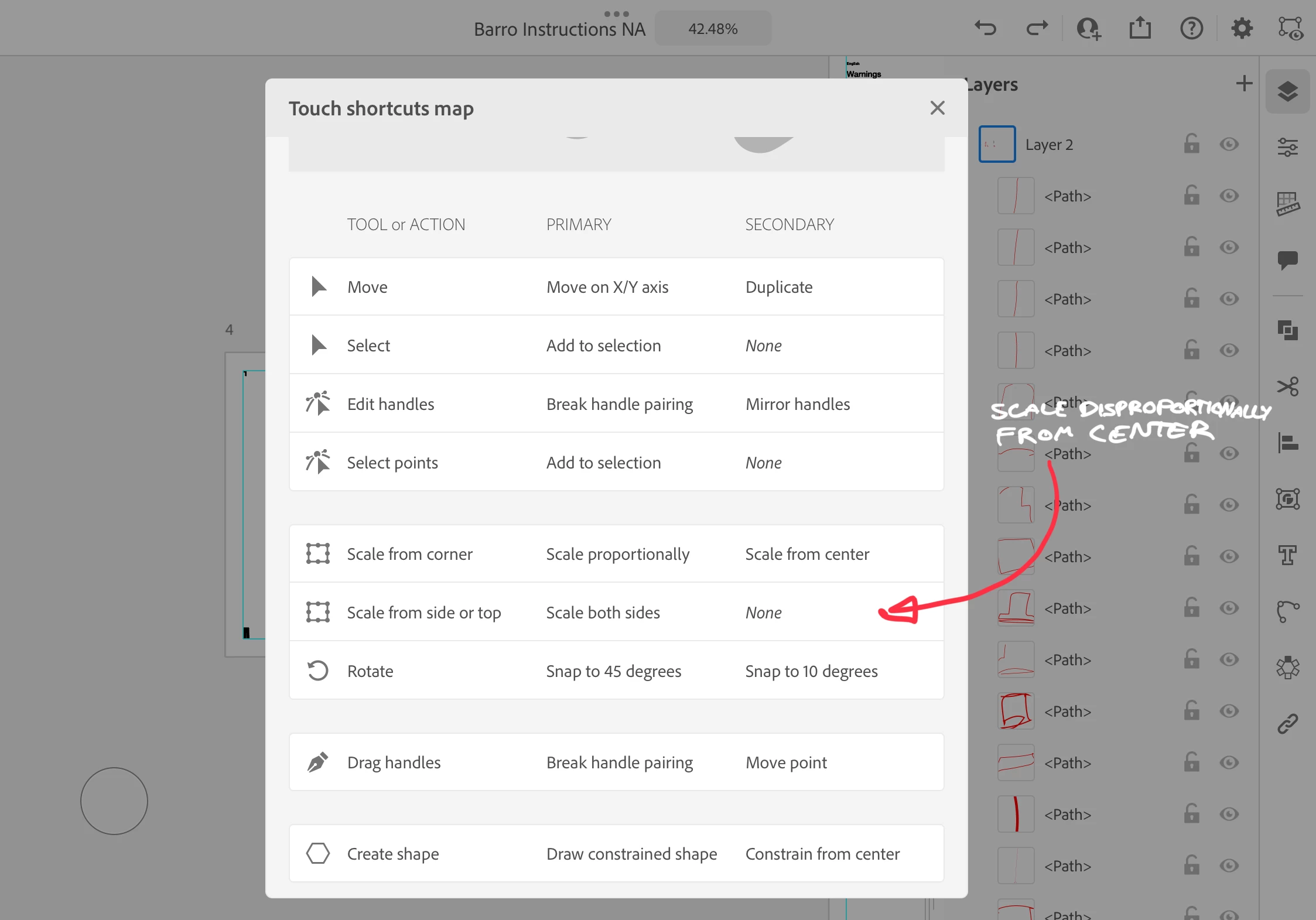Open the Type tool icon

click(x=1287, y=555)
